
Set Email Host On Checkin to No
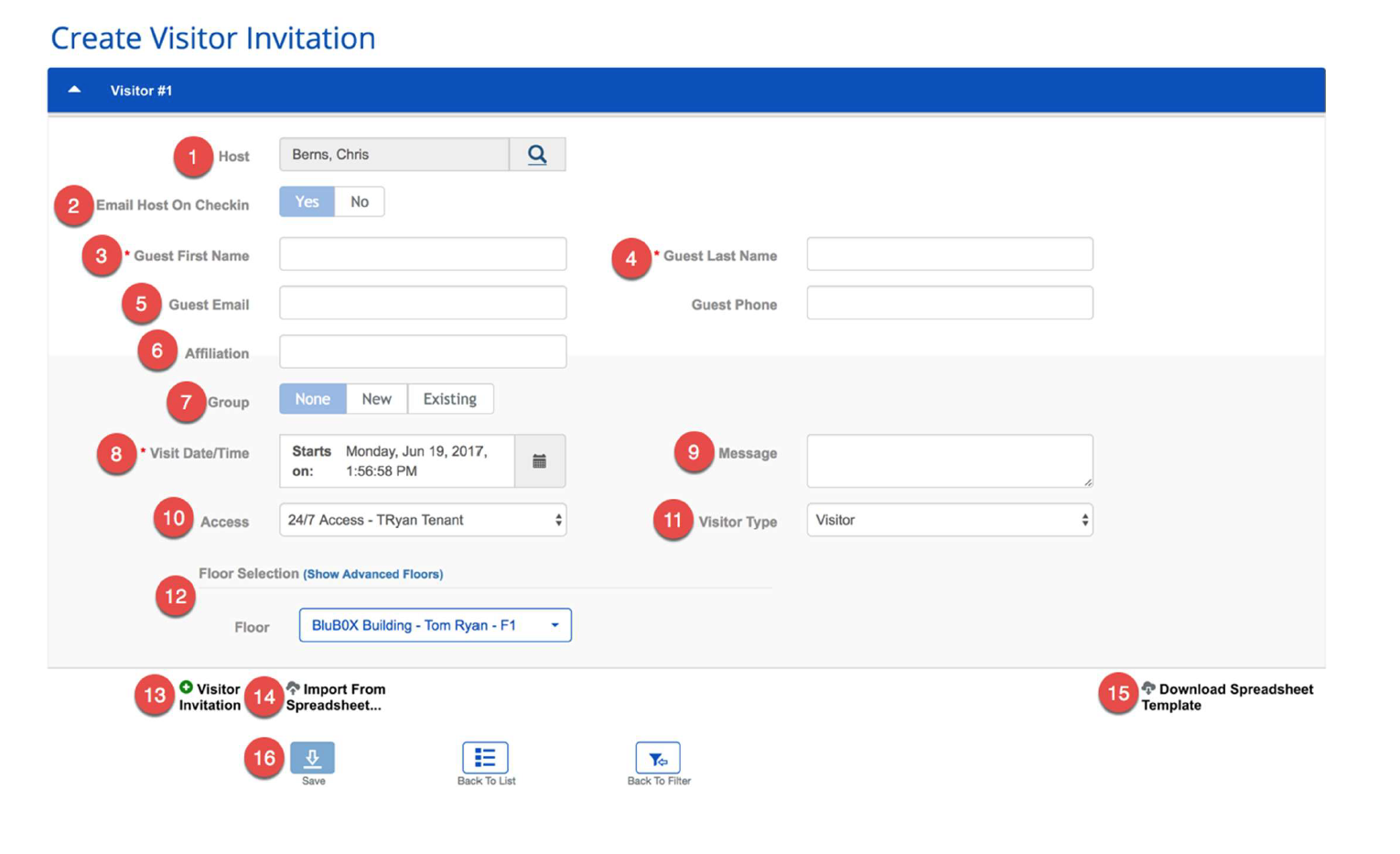coord(360,202)
